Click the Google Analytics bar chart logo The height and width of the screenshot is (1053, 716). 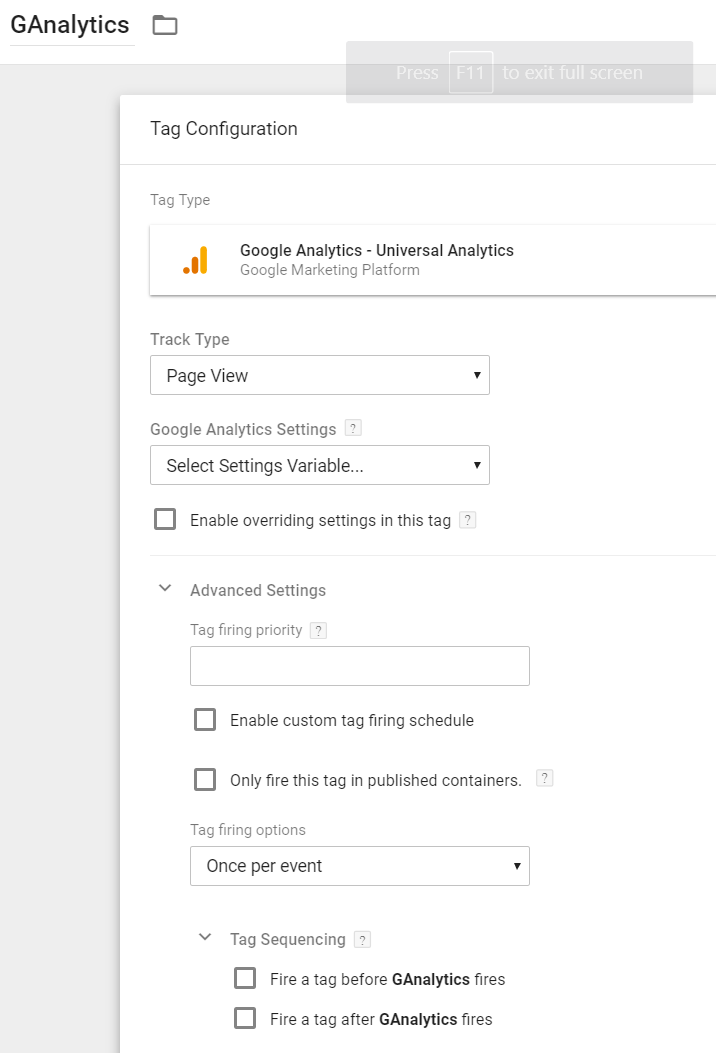[x=195, y=260]
